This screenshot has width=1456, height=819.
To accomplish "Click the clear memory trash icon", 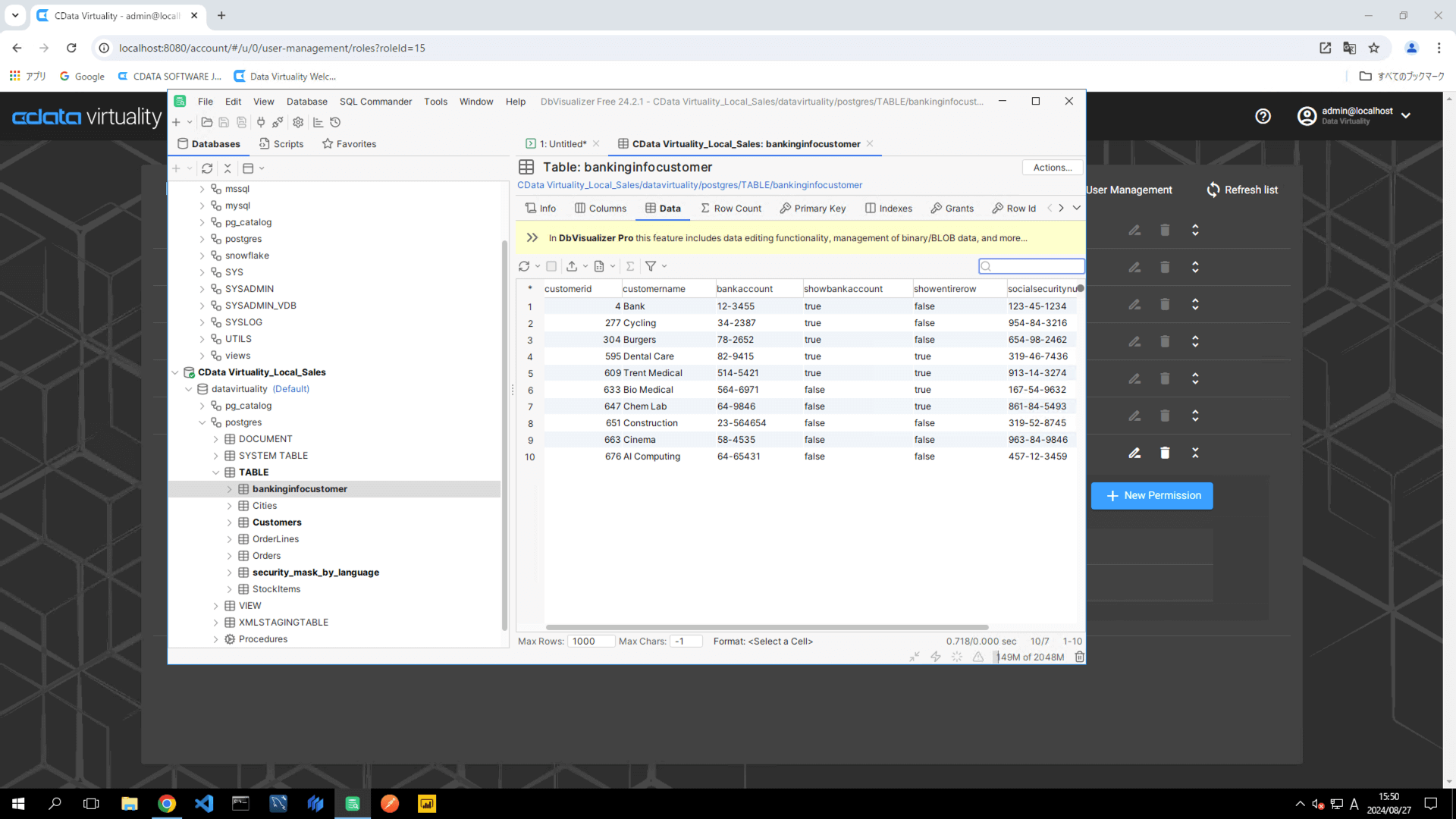I will [1079, 657].
